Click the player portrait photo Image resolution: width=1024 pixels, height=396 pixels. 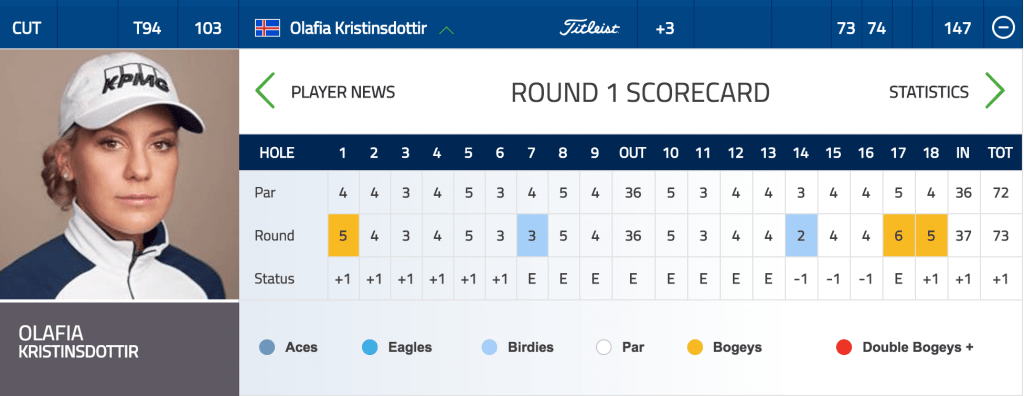pyautogui.click(x=120, y=174)
